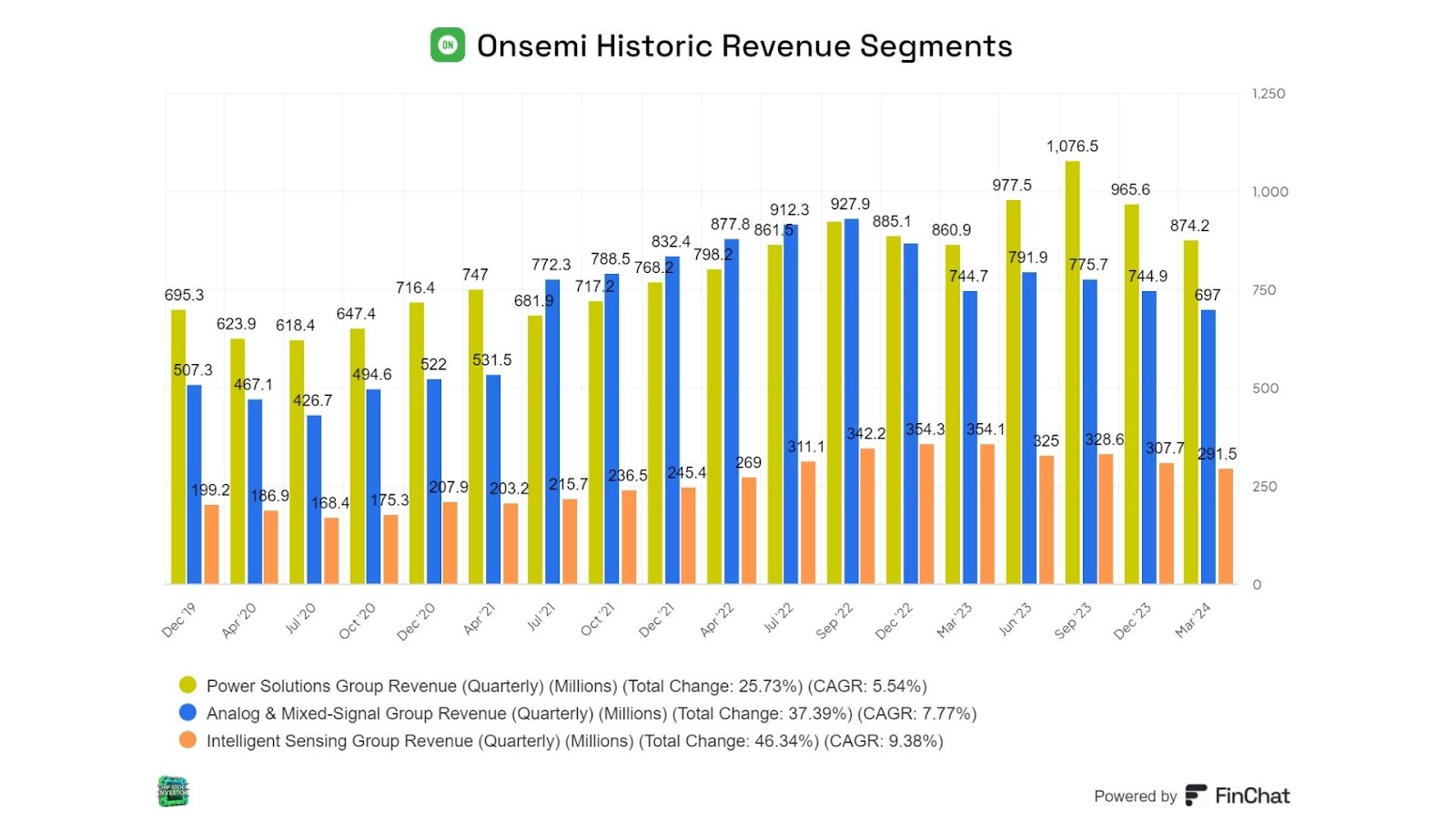Image resolution: width=1456 pixels, height=819 pixels.
Task: Toggle Intelligent Sensing Group Revenue legend label
Action: tap(574, 741)
